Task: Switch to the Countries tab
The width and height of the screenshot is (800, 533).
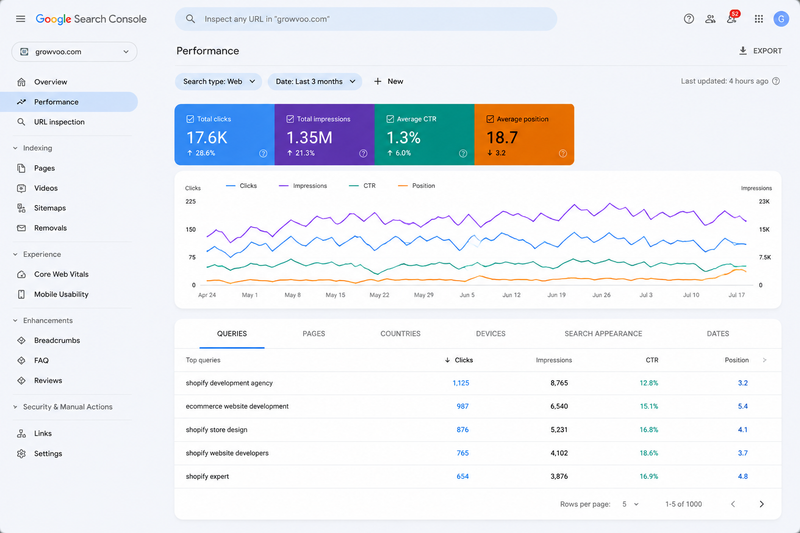Action: [401, 334]
